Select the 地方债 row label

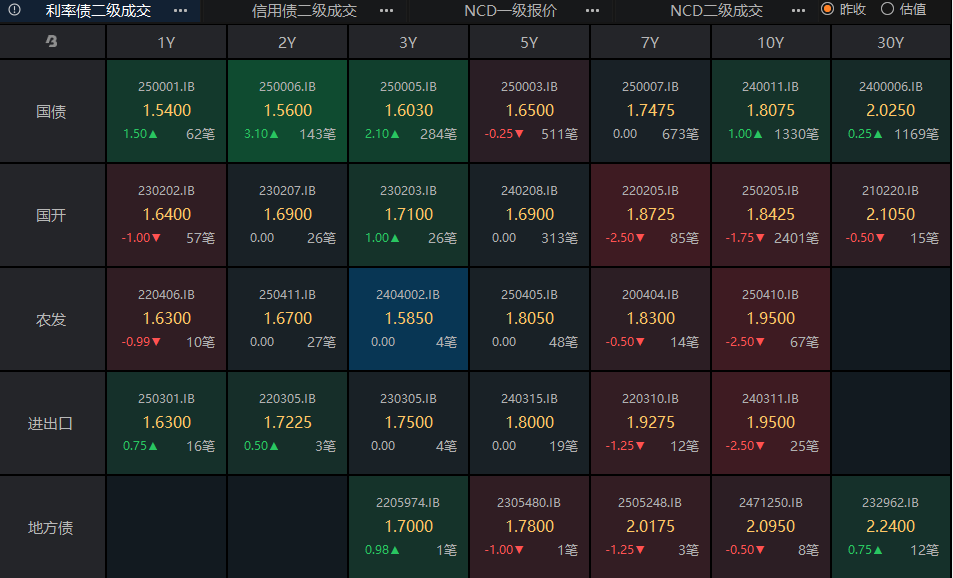click(x=51, y=527)
